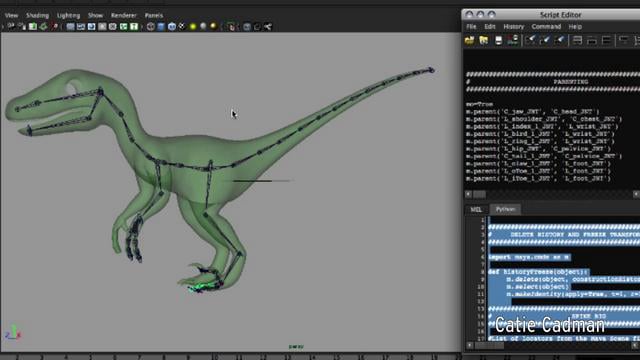Click Load Script icon in Script Editor

pos(469,40)
